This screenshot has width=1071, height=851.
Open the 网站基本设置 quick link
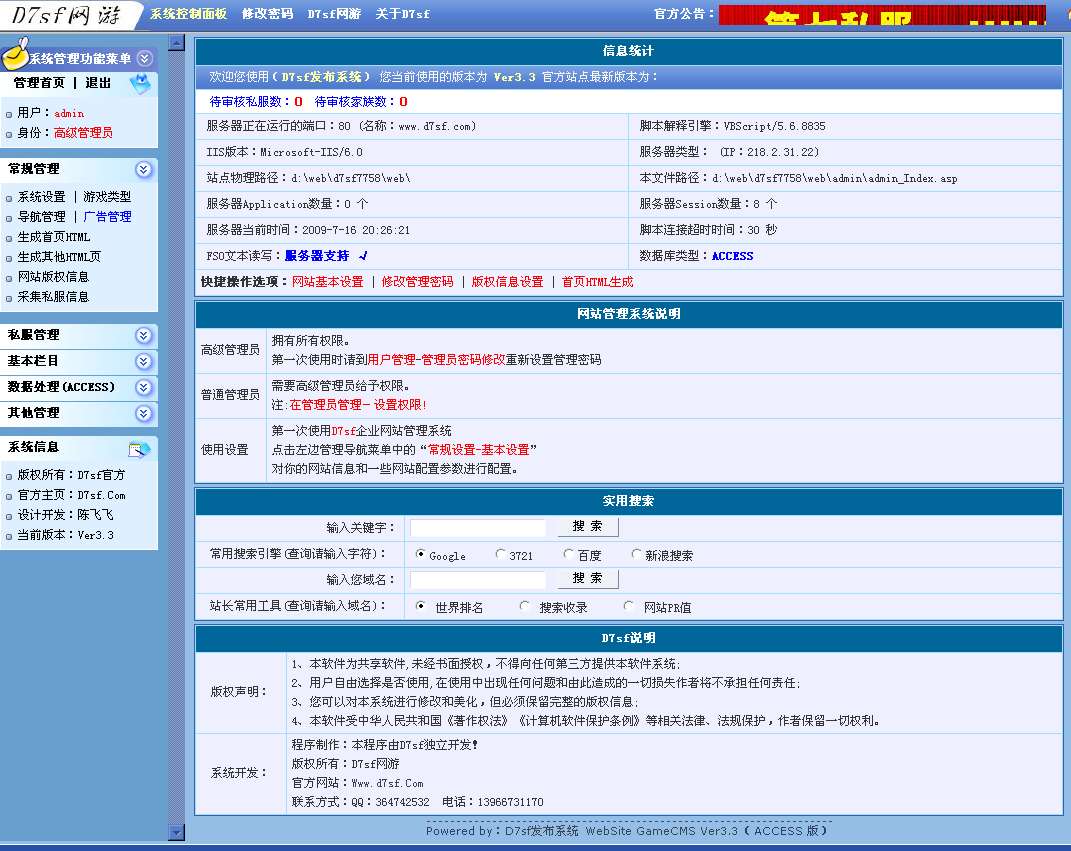(327, 282)
